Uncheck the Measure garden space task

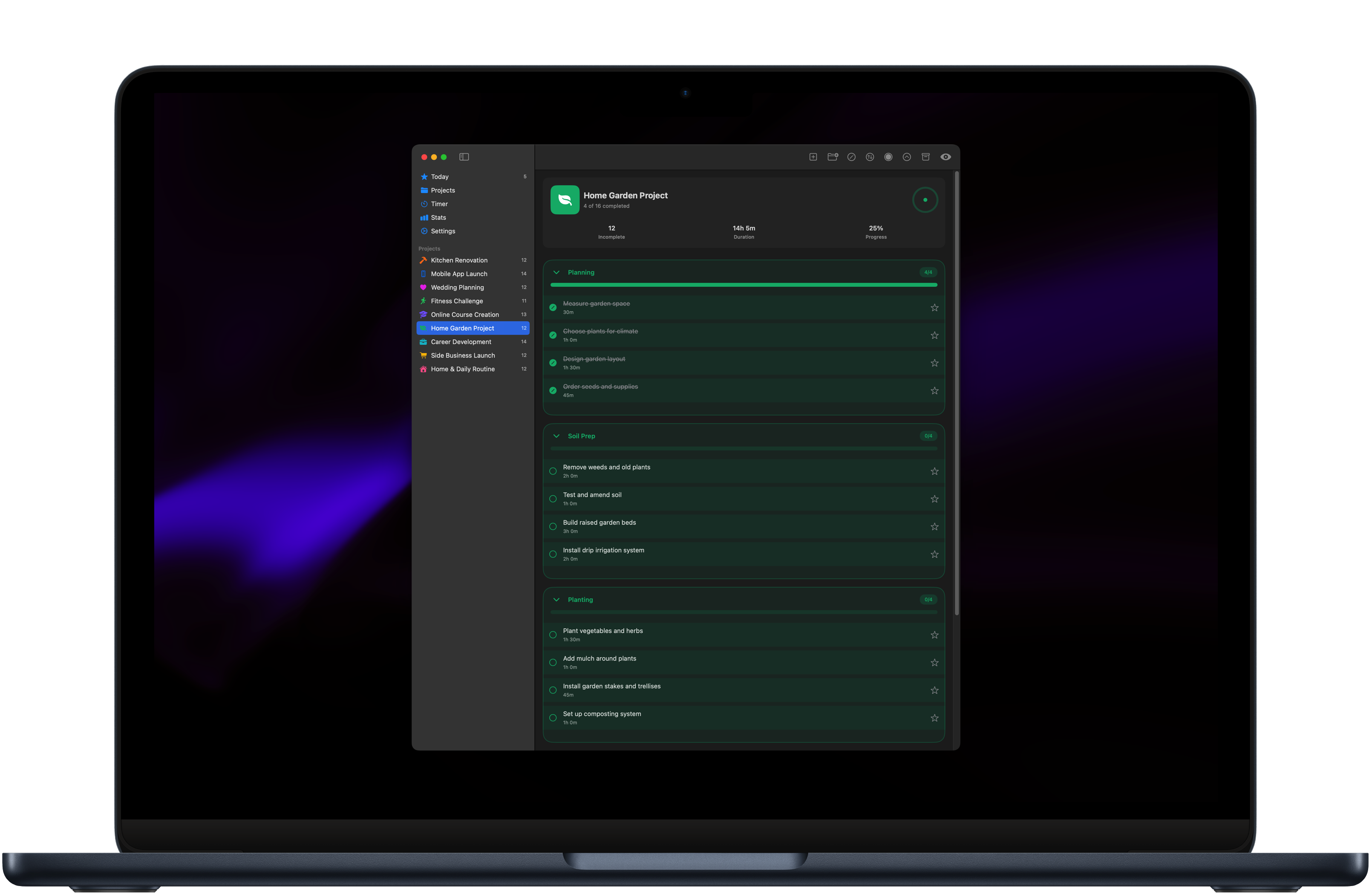tap(553, 307)
